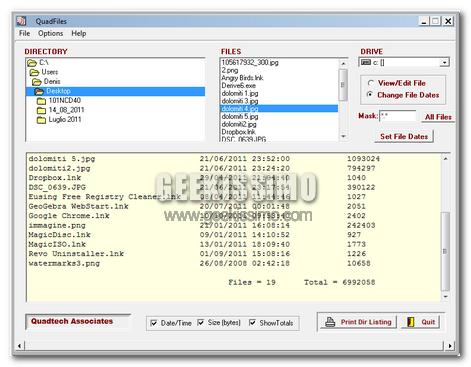Viewport: 471px width, 367px height.
Task: Click the Desktop directory row text
Action: (58, 91)
